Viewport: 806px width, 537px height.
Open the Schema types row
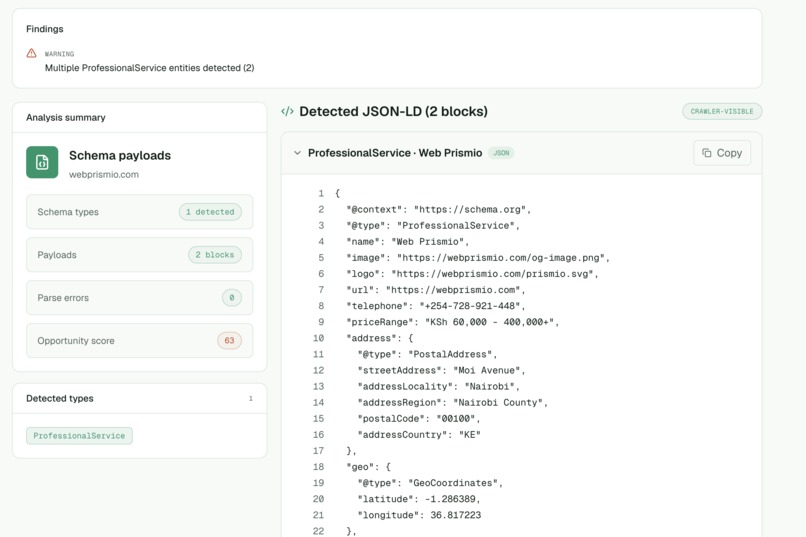tap(139, 212)
